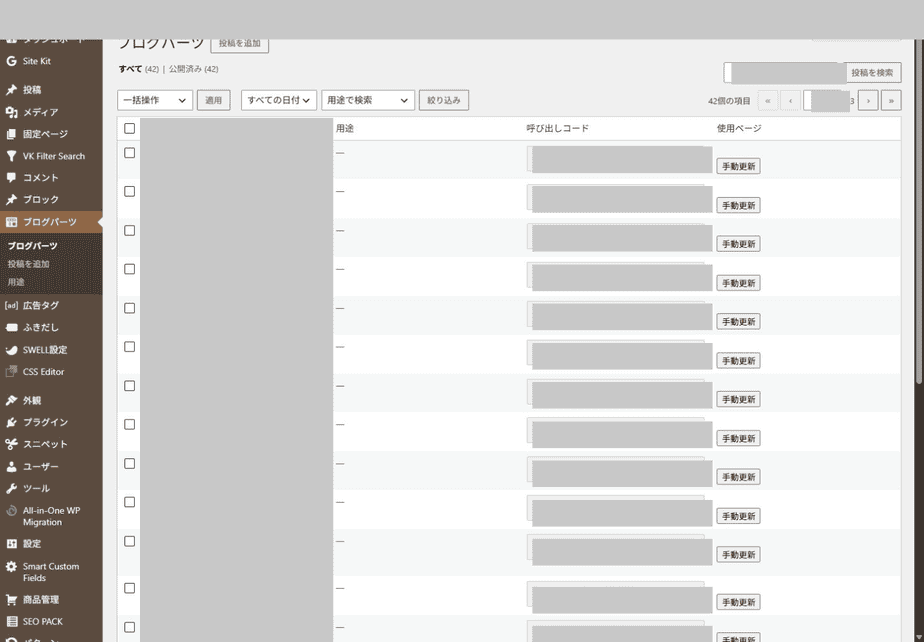This screenshot has height=642, width=924.
Task: Click the 外観 paintbrush icon
Action: tap(11, 401)
